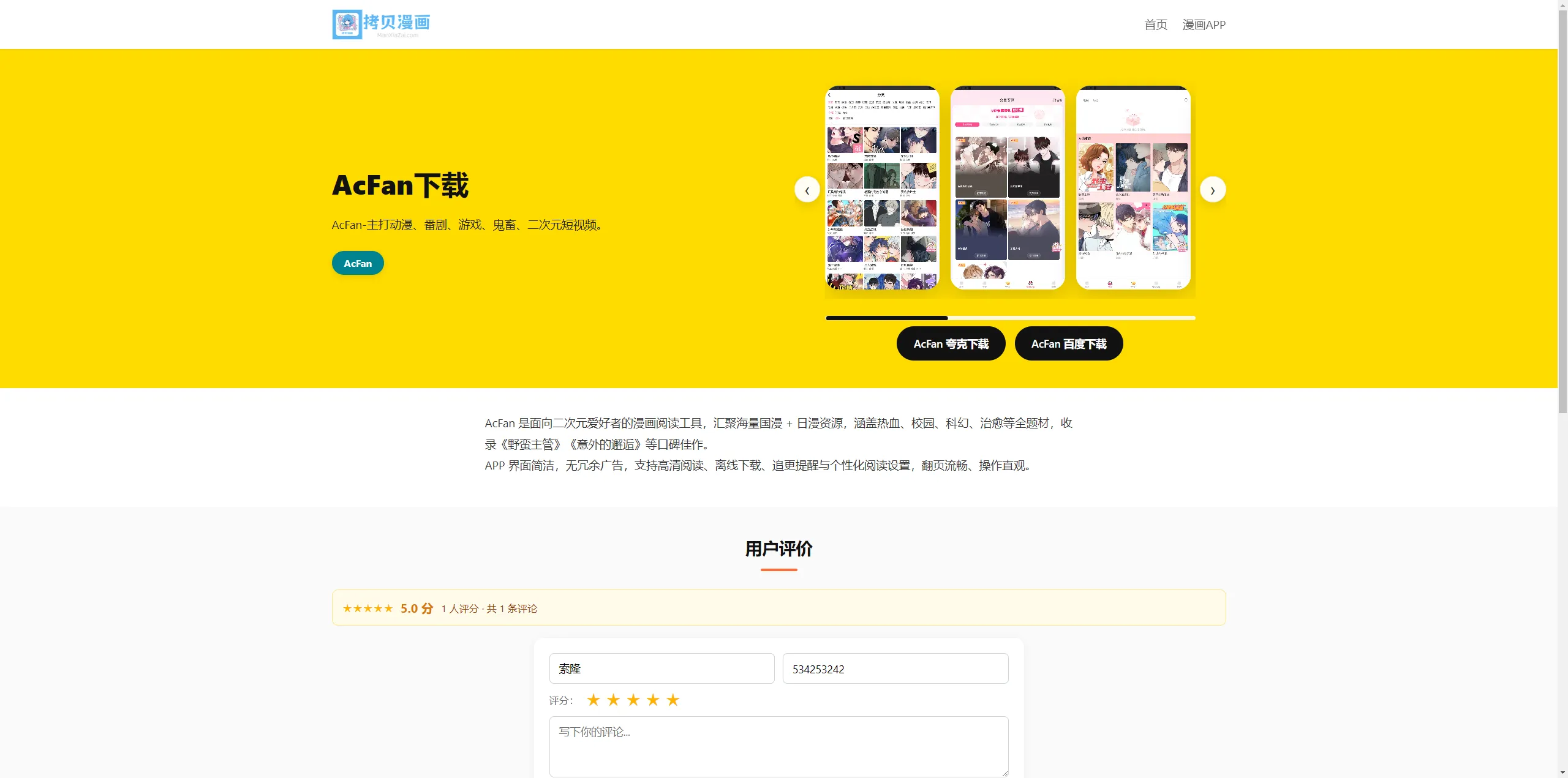Click the AcFan下载 page title
This screenshot has height=778, width=1568.
[x=400, y=185]
